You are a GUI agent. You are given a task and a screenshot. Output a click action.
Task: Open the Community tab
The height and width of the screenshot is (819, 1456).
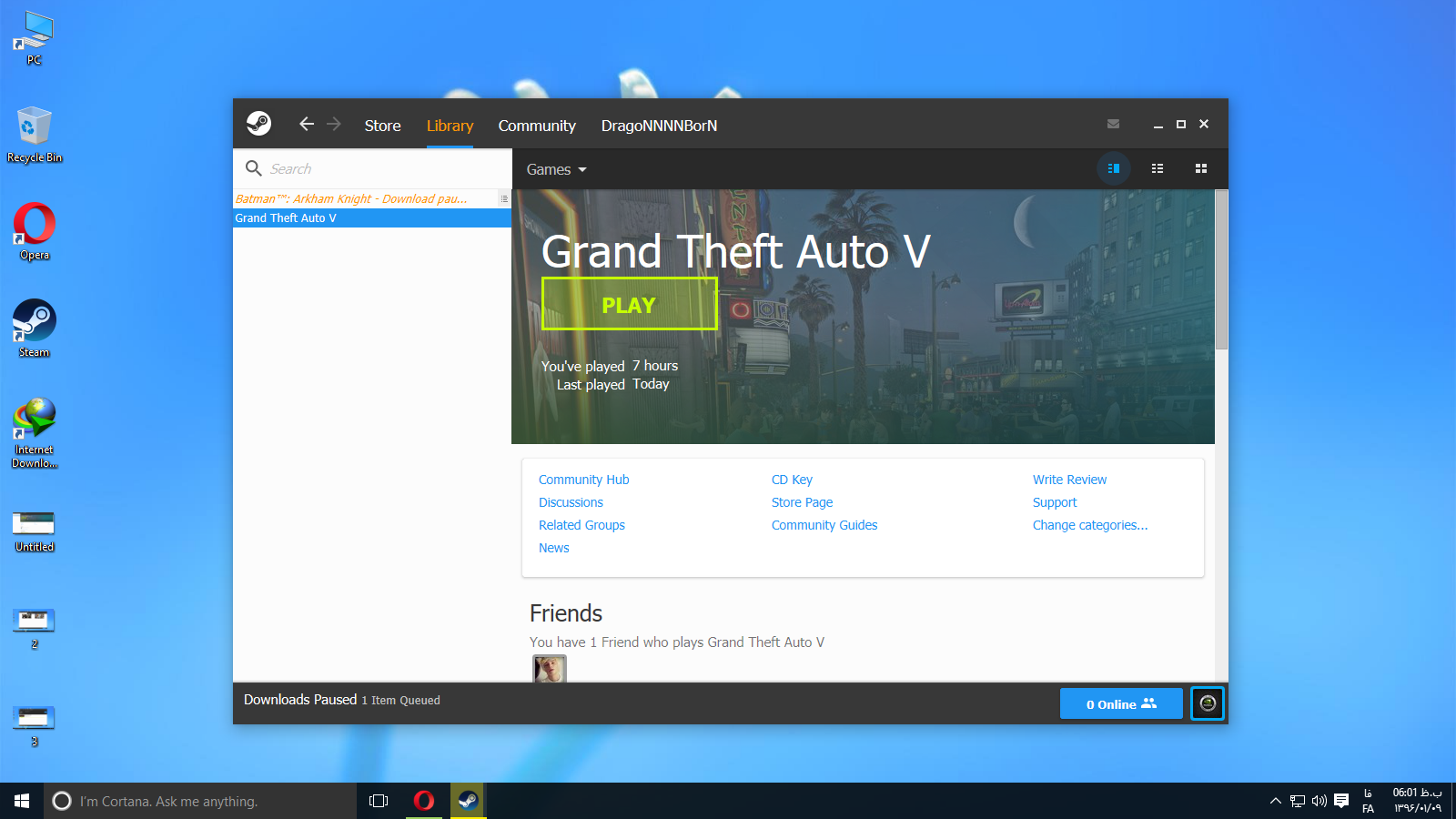point(537,126)
